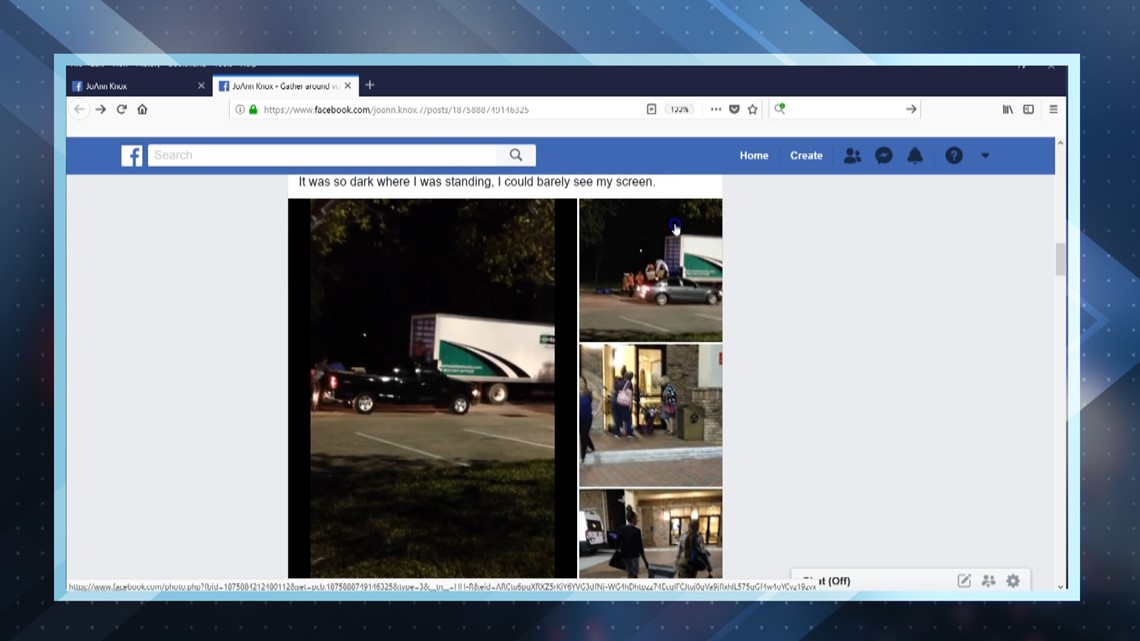Viewport: 1140px width, 641px height.
Task: Switch to the first JoAnn Knox tab
Action: tap(130, 85)
